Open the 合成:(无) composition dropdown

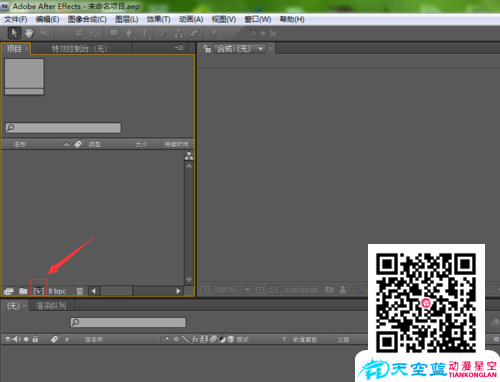pyautogui.click(x=240, y=49)
